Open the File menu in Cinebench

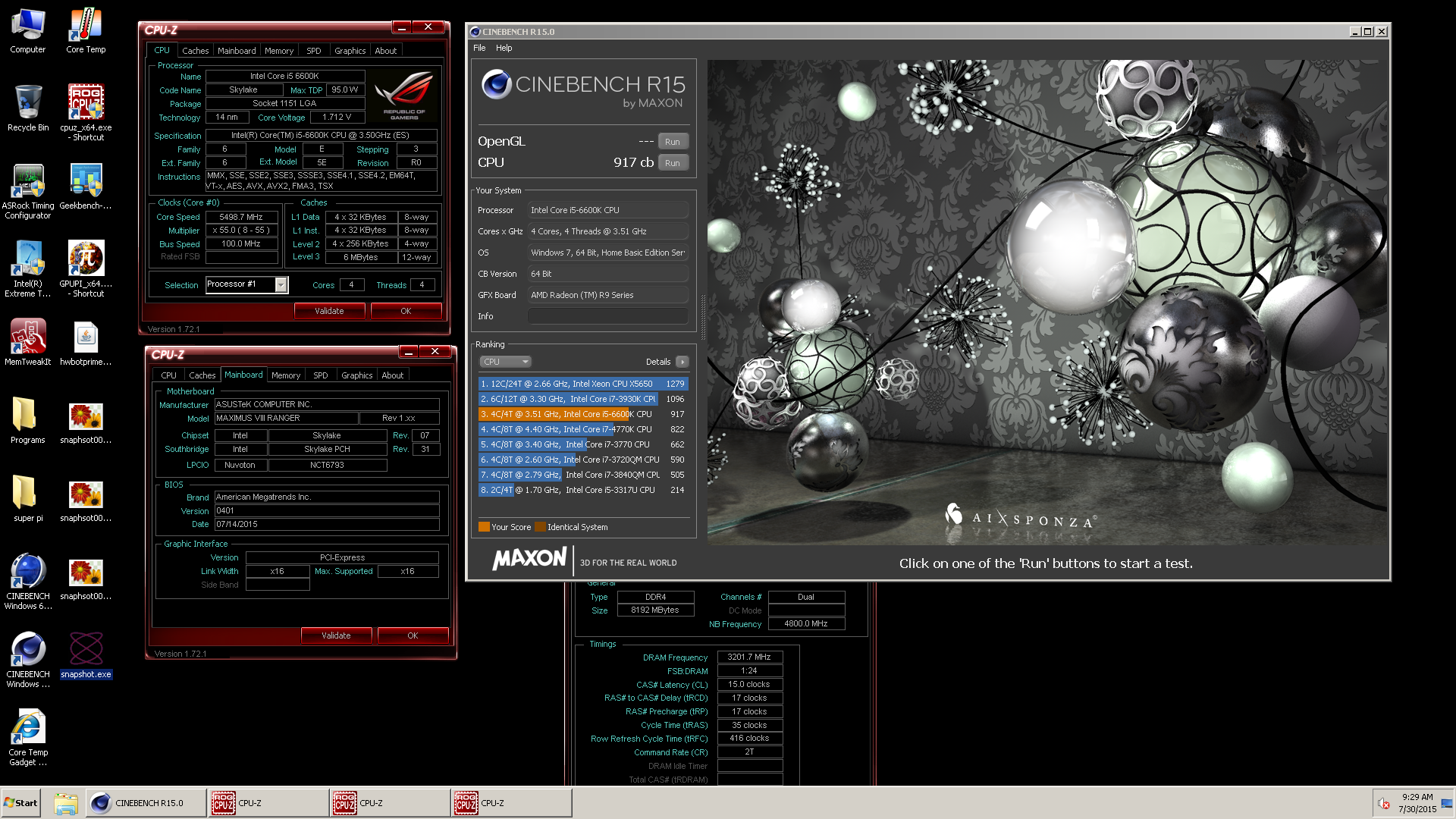[x=479, y=48]
